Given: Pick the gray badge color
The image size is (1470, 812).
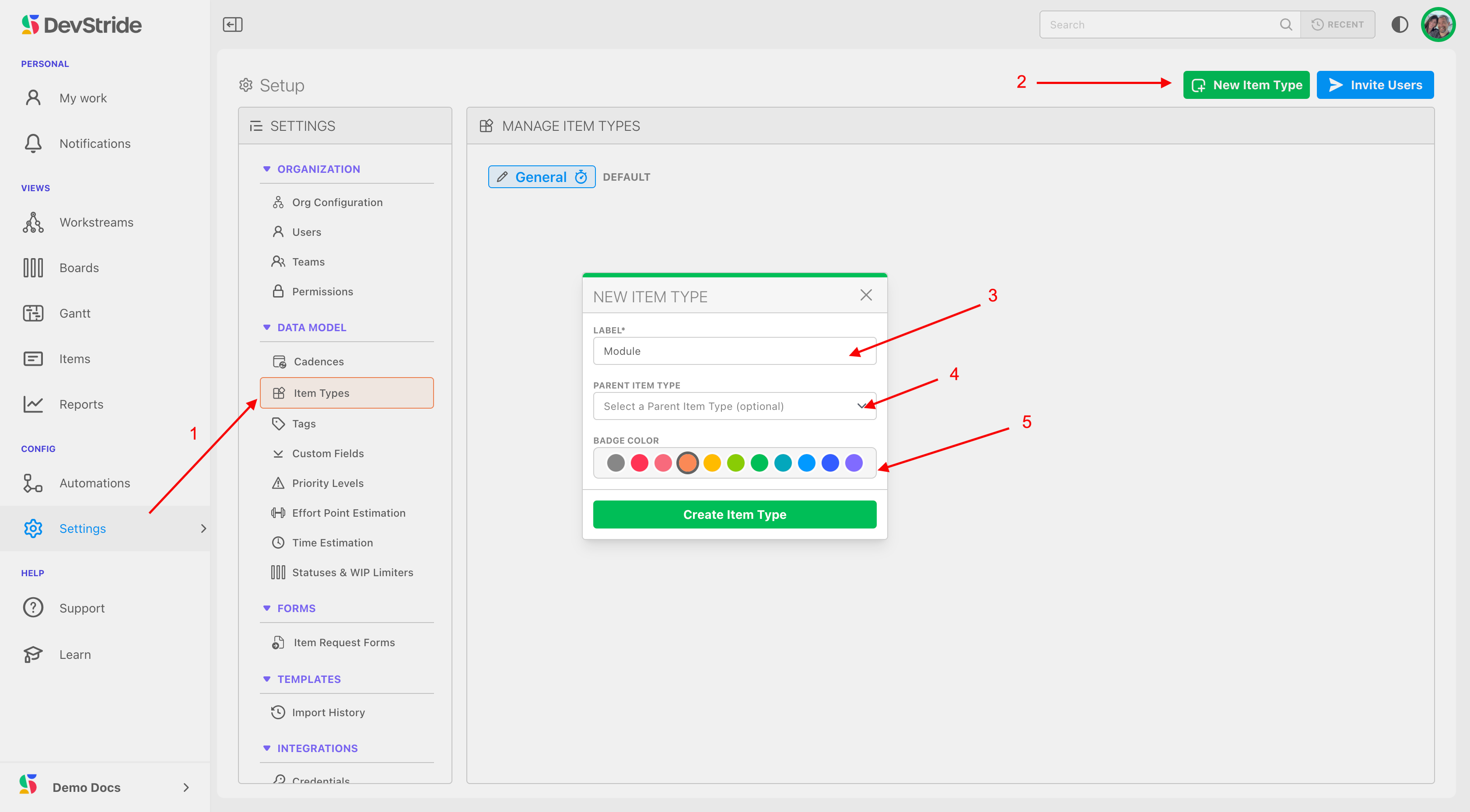Looking at the screenshot, I should [x=616, y=463].
